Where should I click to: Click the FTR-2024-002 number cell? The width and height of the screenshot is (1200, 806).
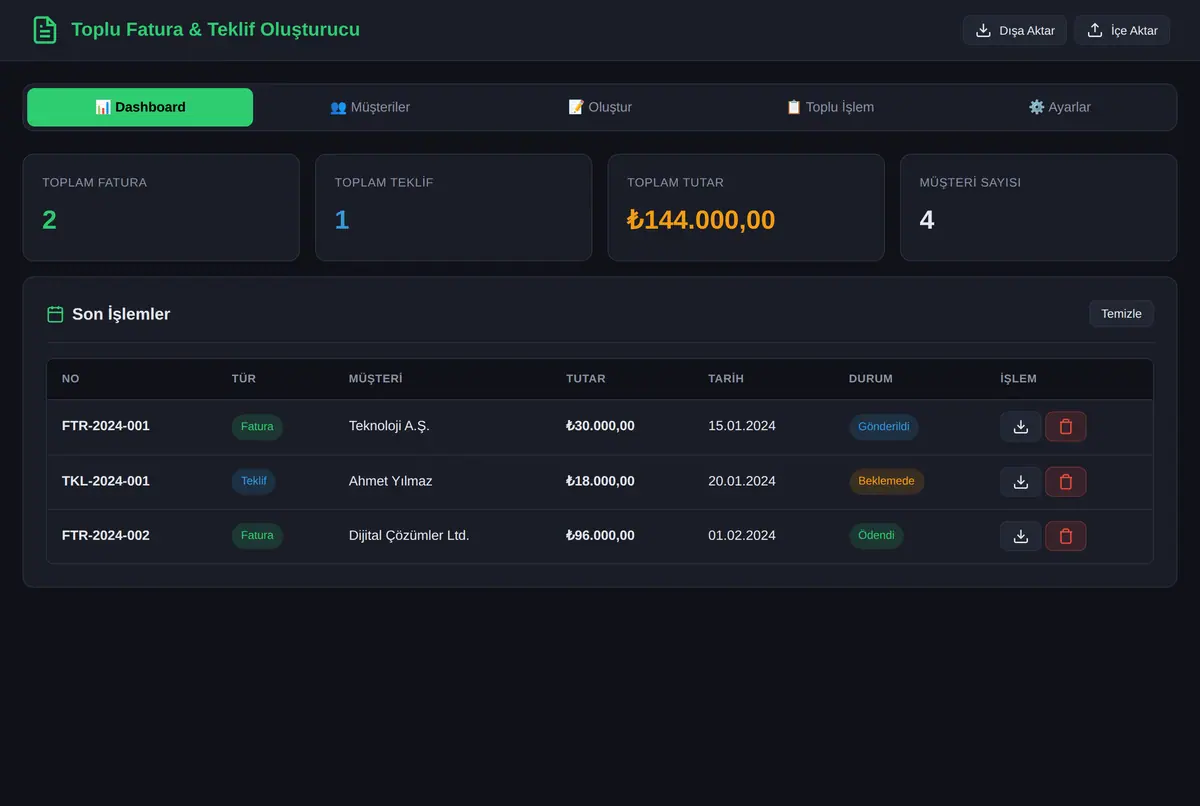point(106,535)
